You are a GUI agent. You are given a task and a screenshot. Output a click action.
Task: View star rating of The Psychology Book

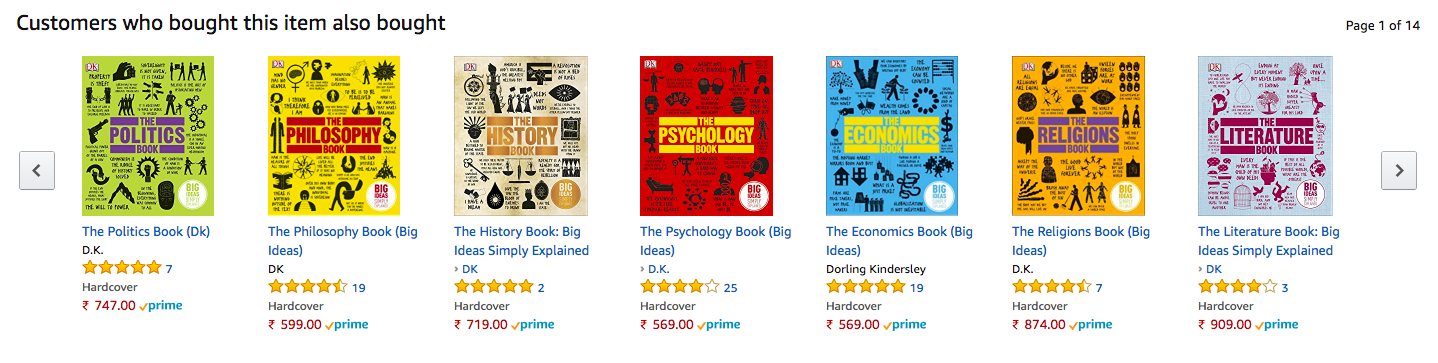pos(679,287)
